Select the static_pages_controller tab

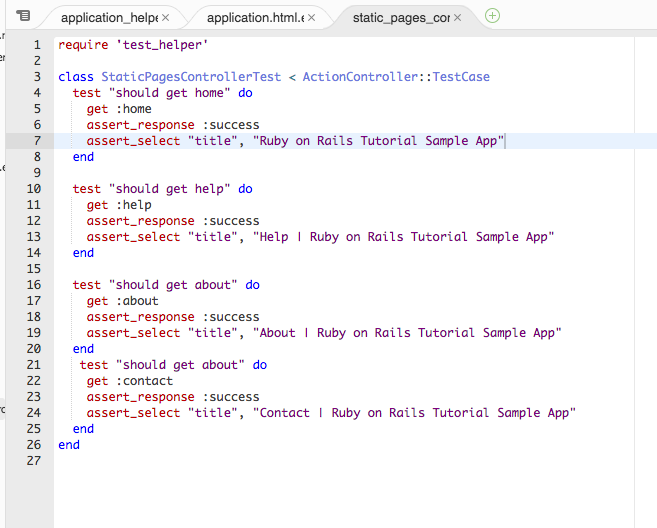point(401,18)
